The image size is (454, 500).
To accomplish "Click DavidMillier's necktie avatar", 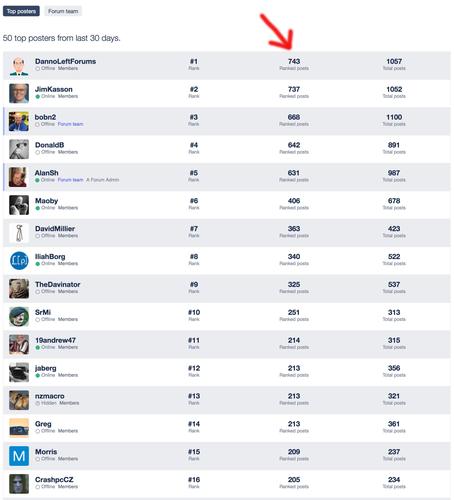I will 19,233.
